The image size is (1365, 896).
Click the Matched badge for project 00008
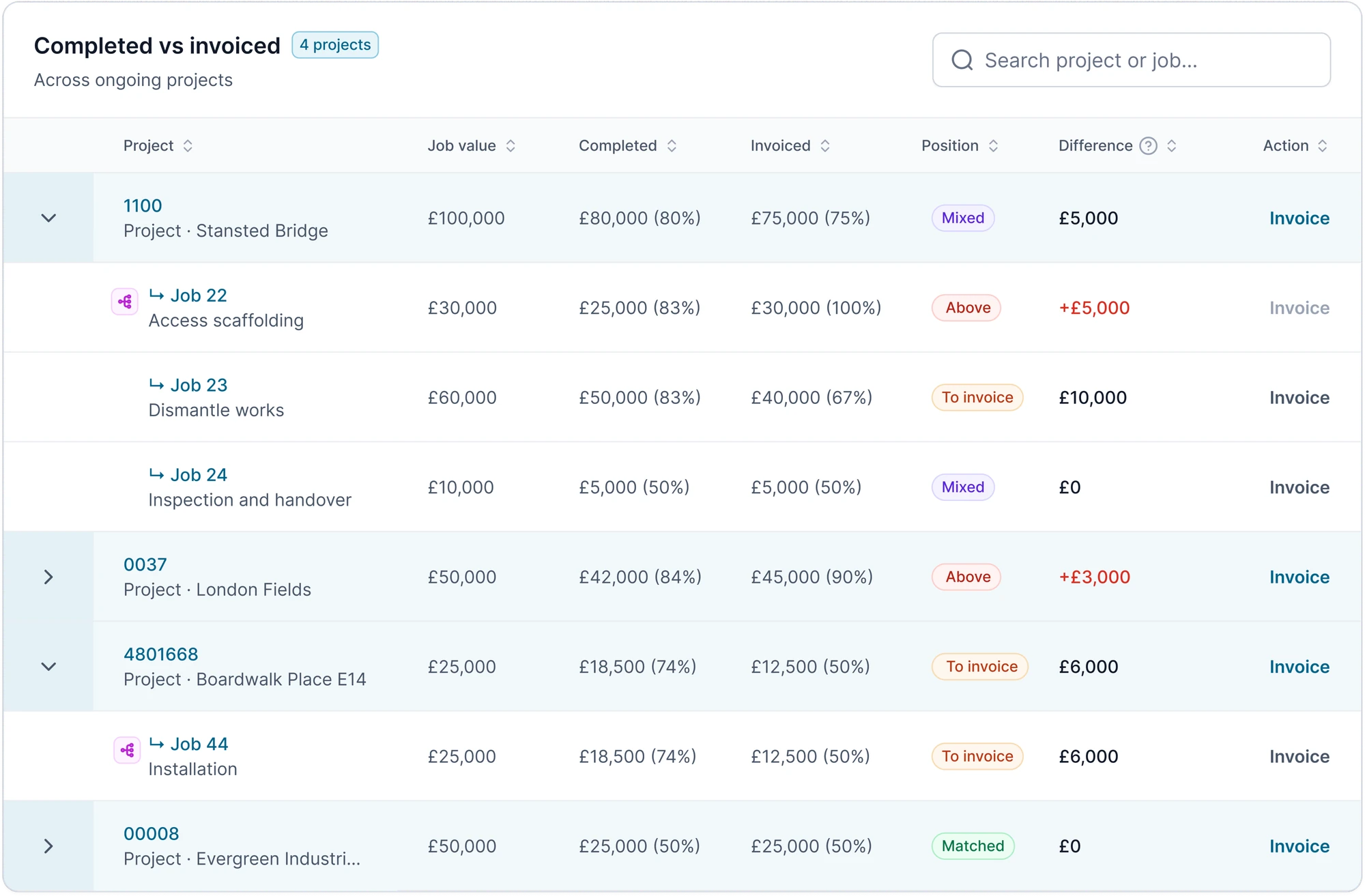pyautogui.click(x=973, y=846)
